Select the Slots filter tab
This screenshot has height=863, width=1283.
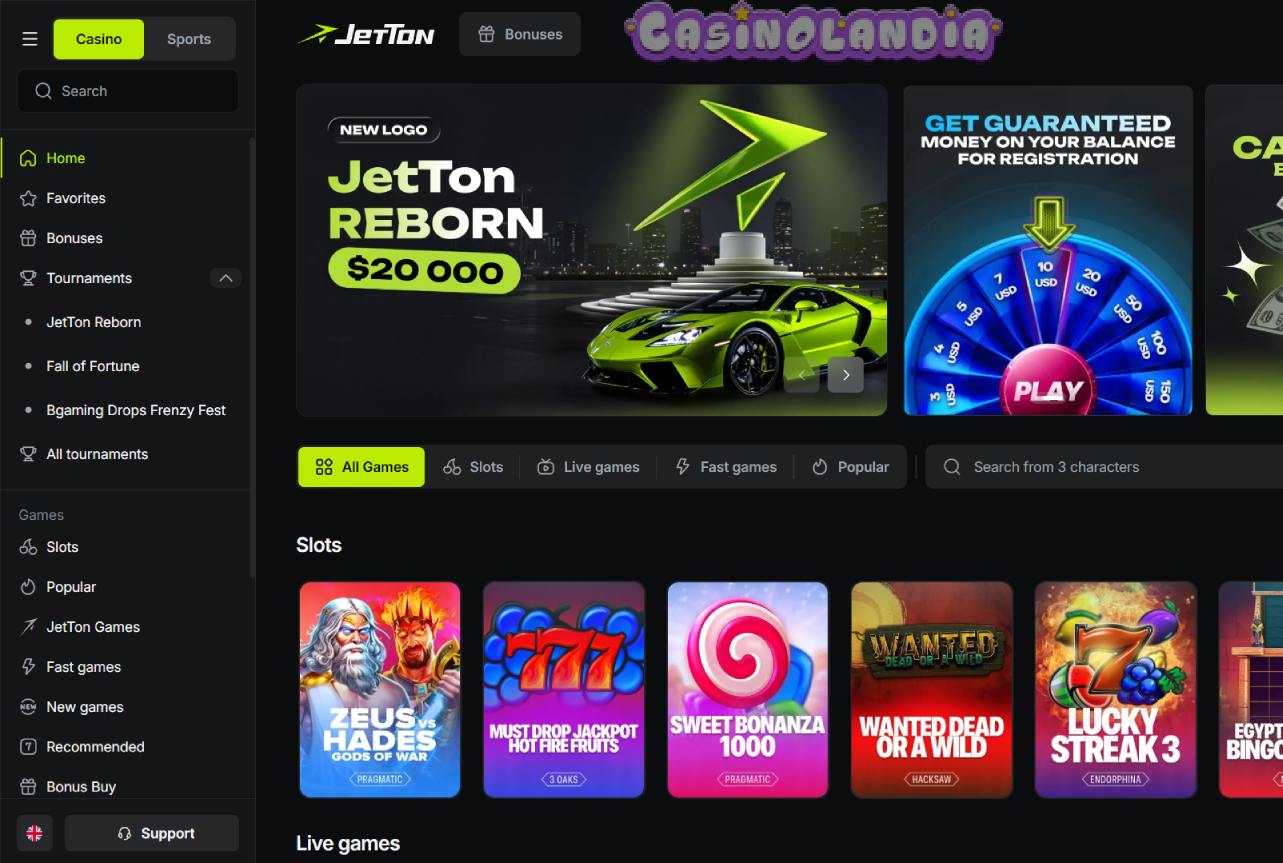click(473, 467)
